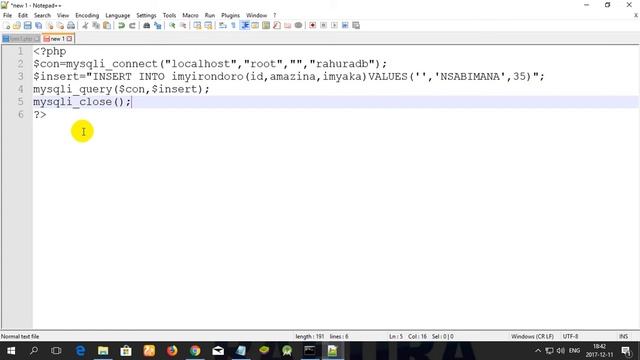Open the Tools menu
This screenshot has width=640, height=360.
click(x=169, y=15)
